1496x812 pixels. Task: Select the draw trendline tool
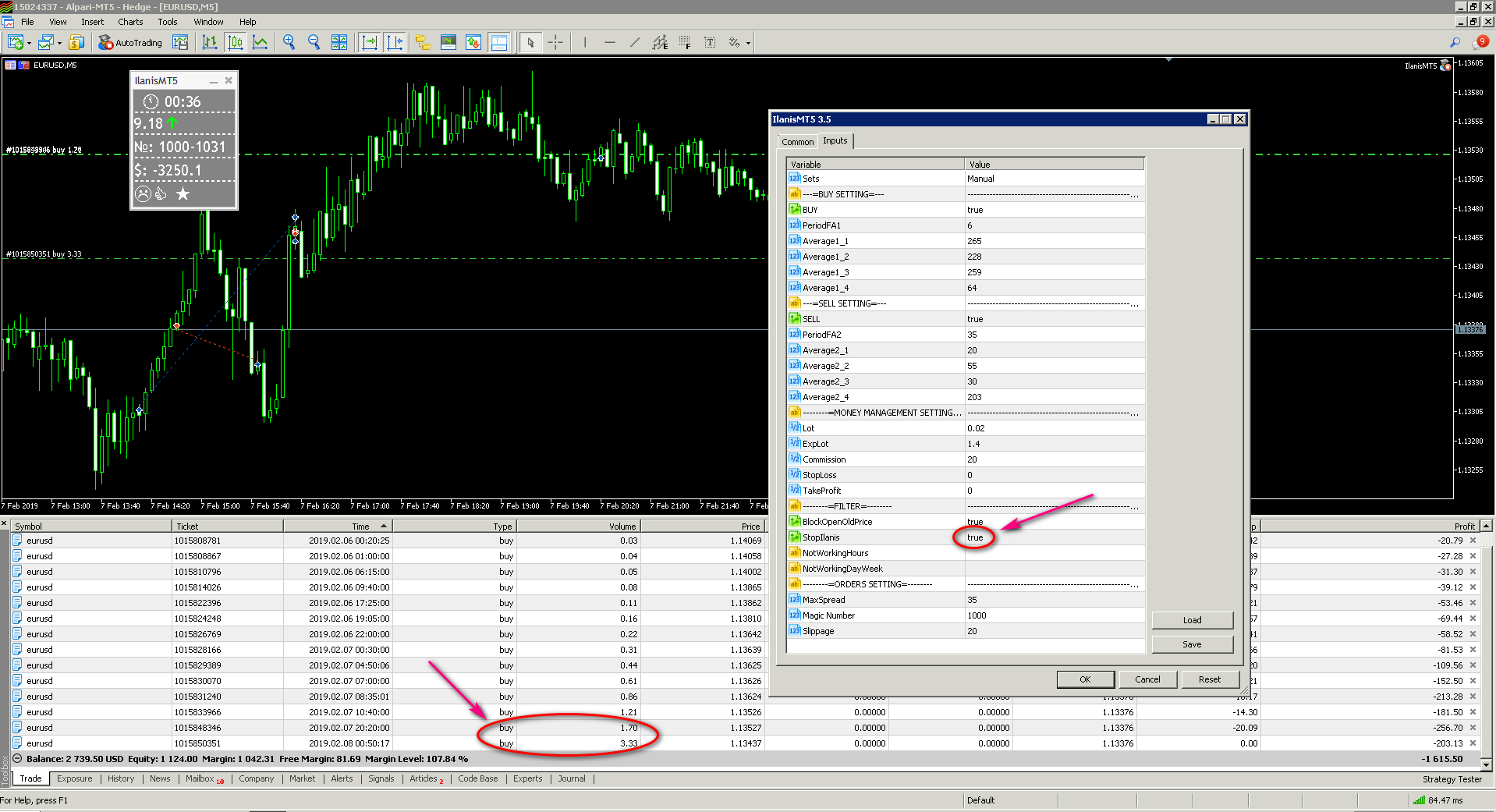(635, 43)
